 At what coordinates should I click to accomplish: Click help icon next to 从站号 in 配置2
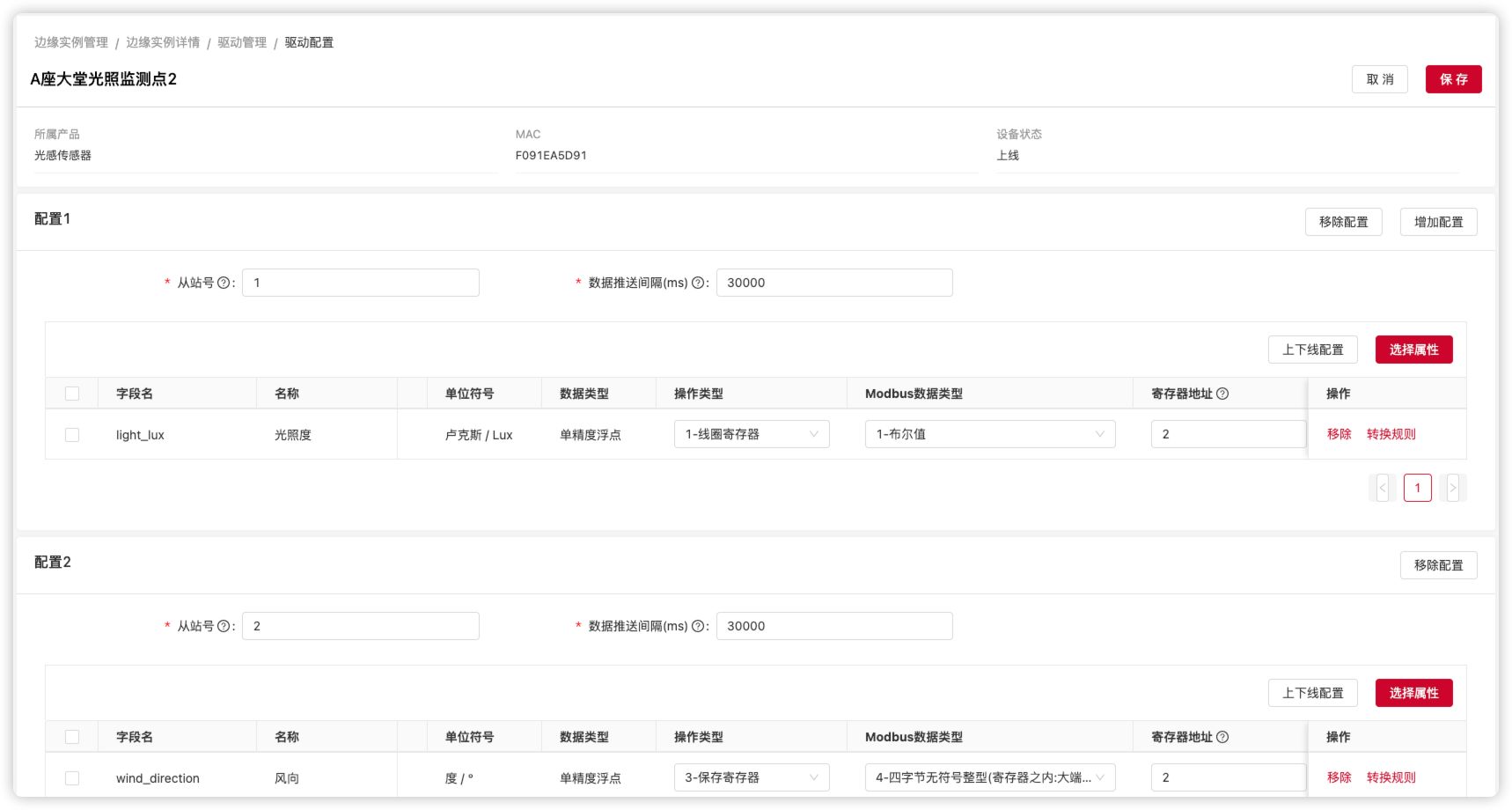click(x=224, y=626)
